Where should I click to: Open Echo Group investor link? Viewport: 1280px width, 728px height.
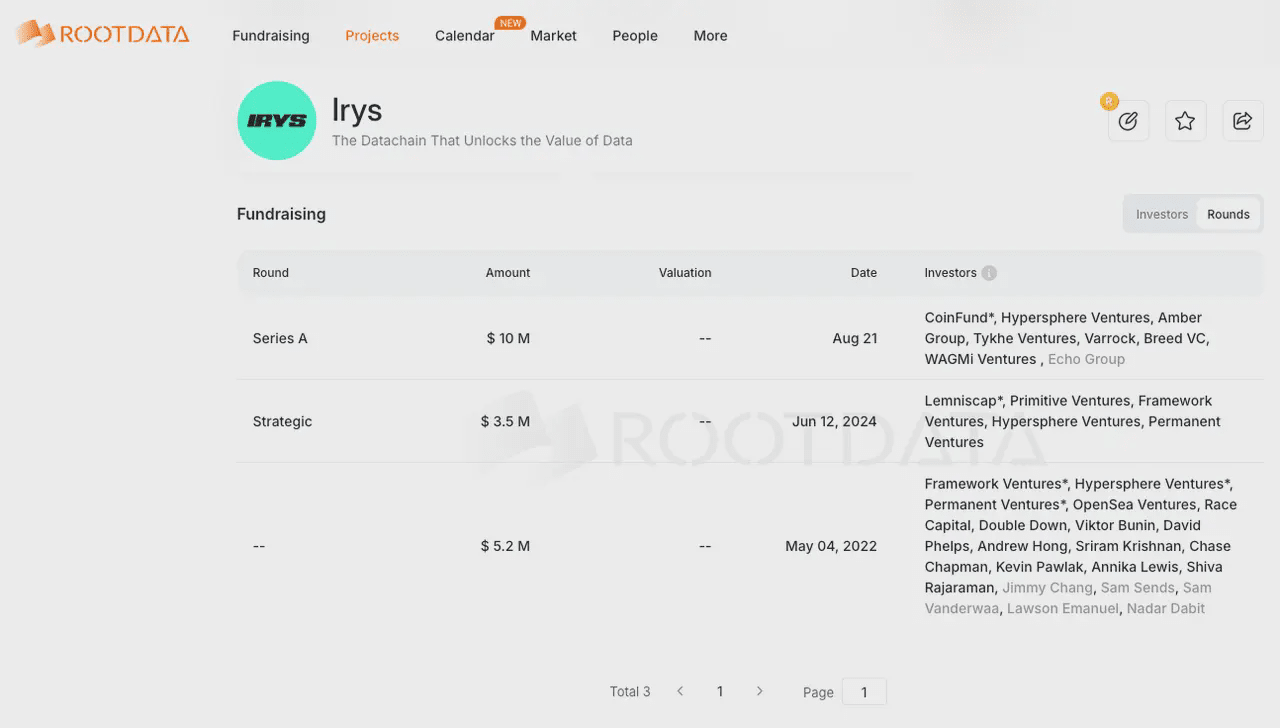[x=1086, y=359]
